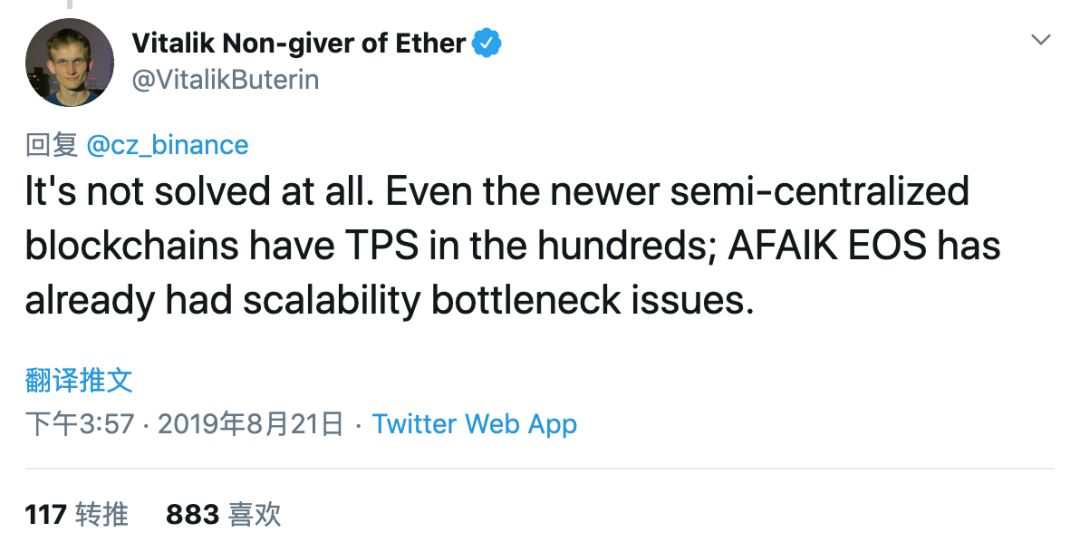
Task: Click the name Vitalik Non-giver of Ether
Action: pyautogui.click(x=298, y=43)
